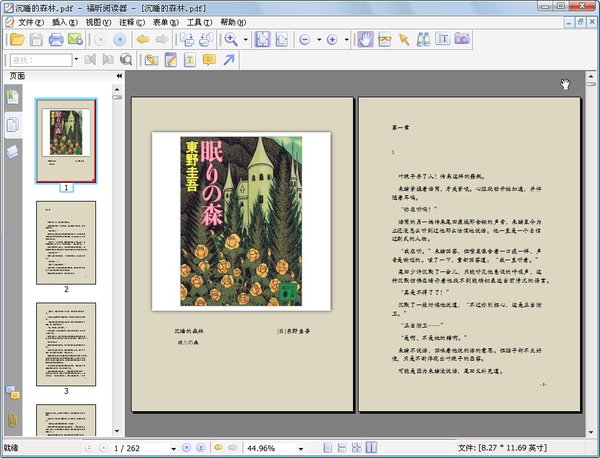Image resolution: width=600 pixels, height=458 pixels.
Task: Click the Print icon in toolbar
Action: 57,40
